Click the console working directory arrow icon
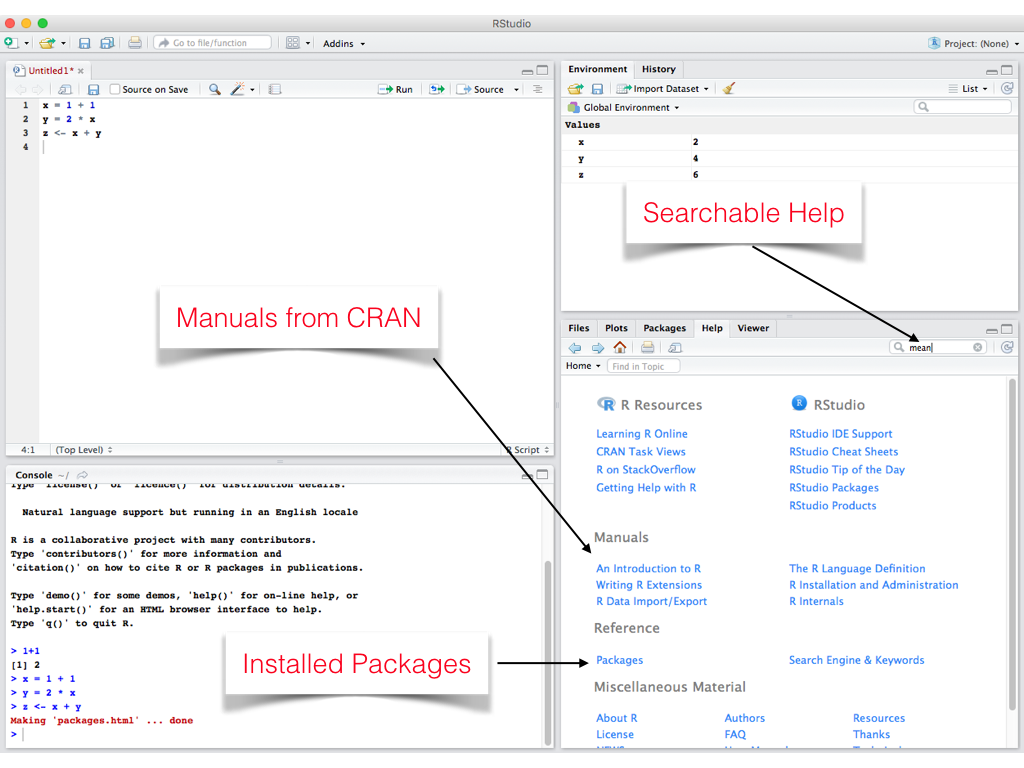Screen dimensions: 1024x768 coord(82,475)
